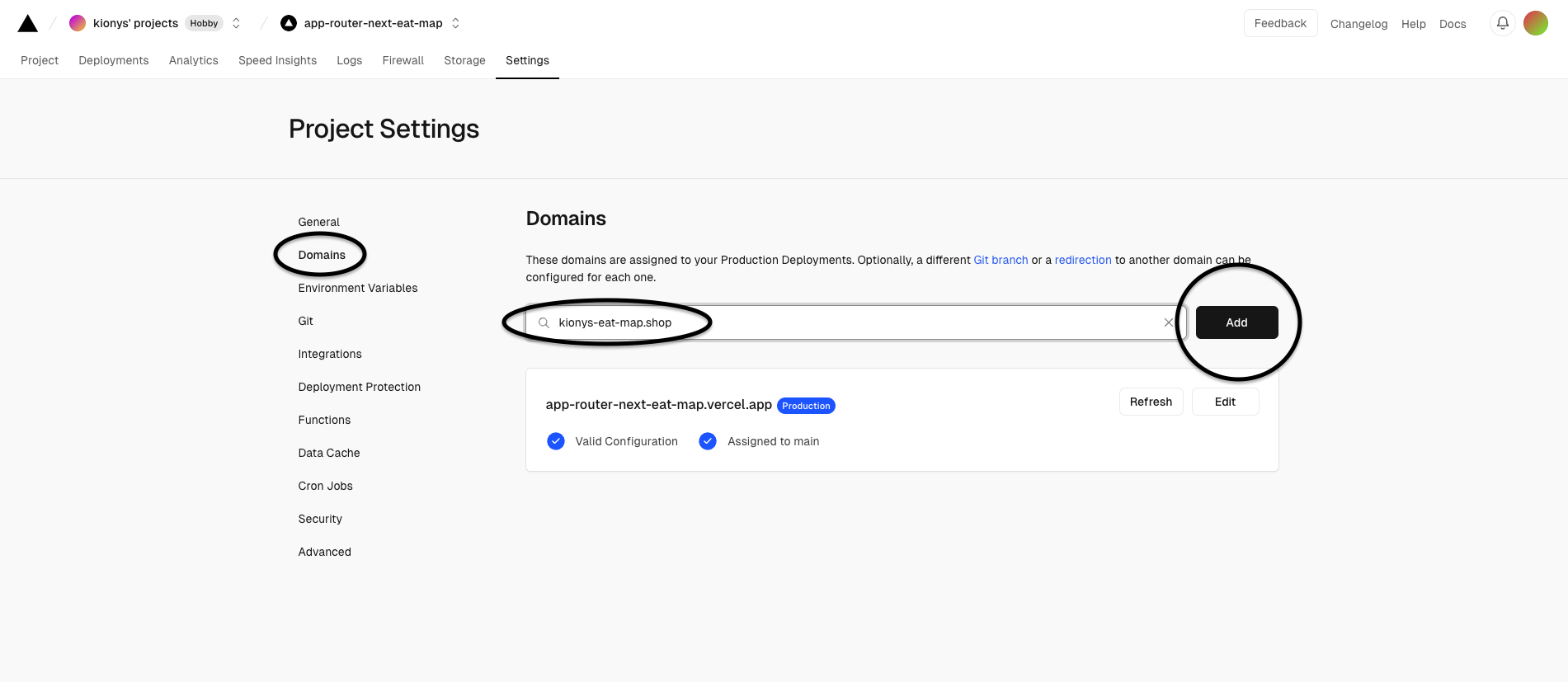Open the notifications bell

tap(1503, 23)
